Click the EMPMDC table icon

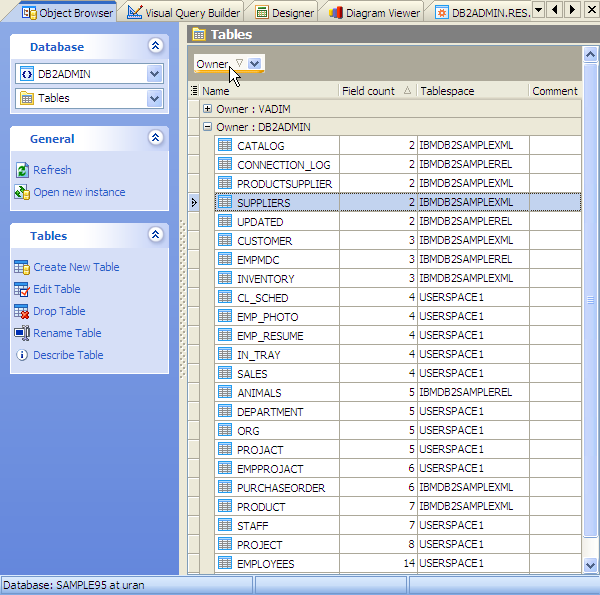tap(225, 259)
